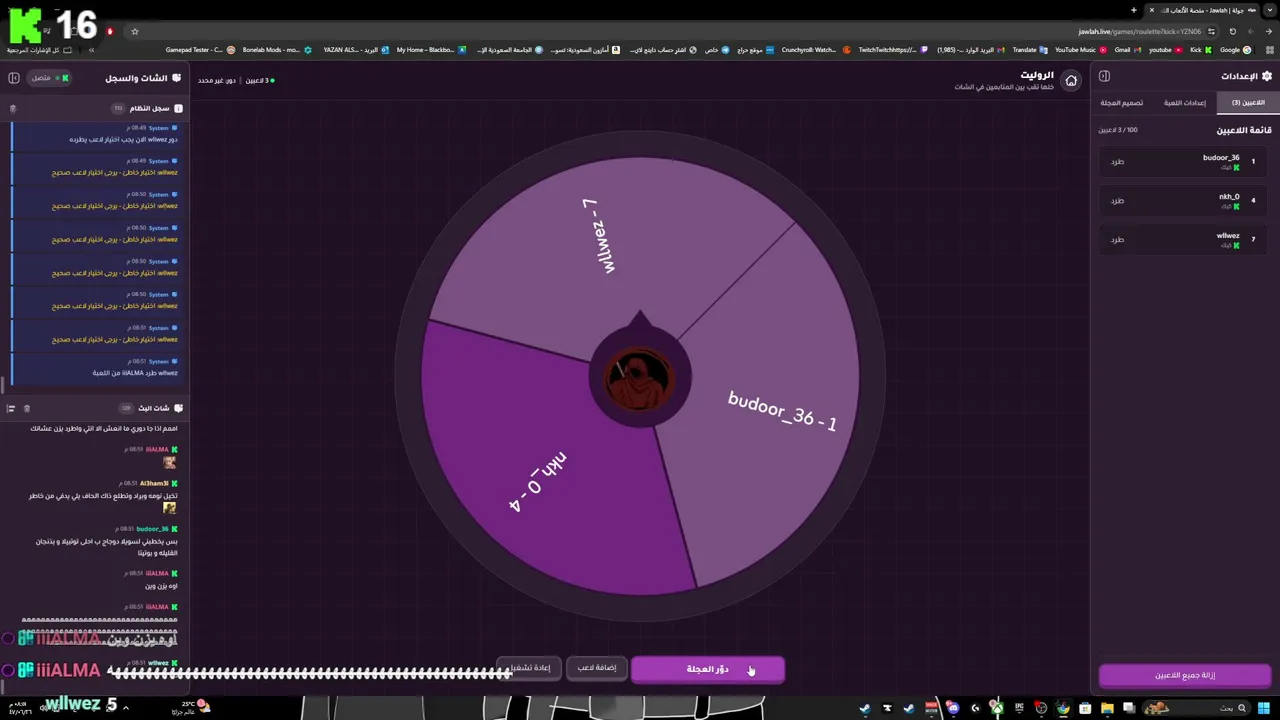Click the متصل connected status badge
This screenshot has height=720, width=1280.
50,77
